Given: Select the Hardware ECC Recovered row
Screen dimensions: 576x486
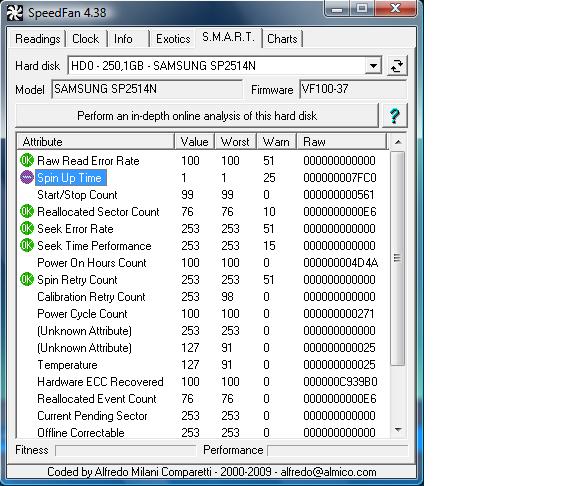Looking at the screenshot, I should coord(203,382).
